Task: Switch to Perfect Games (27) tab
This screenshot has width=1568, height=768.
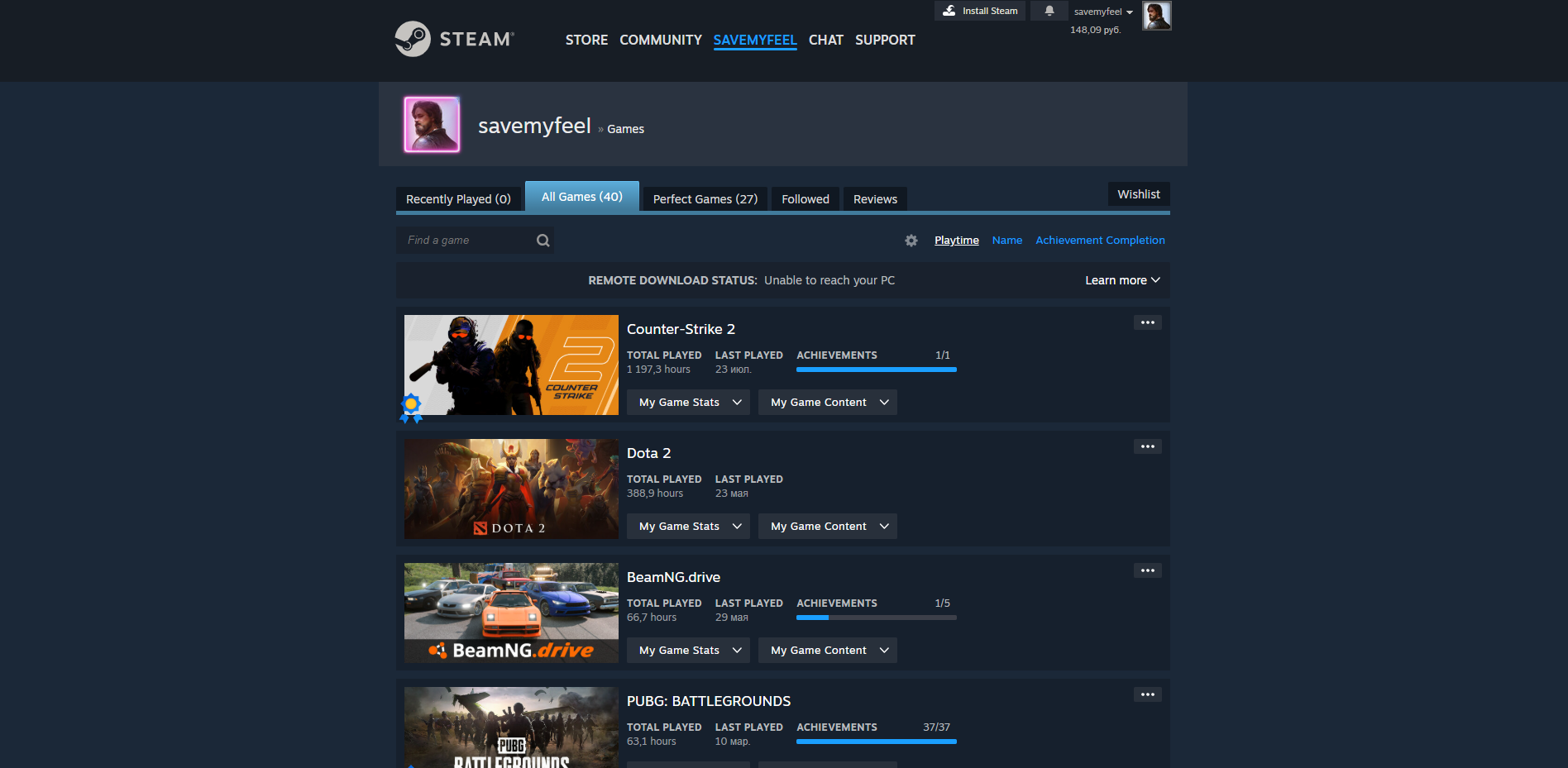Action: [x=705, y=199]
